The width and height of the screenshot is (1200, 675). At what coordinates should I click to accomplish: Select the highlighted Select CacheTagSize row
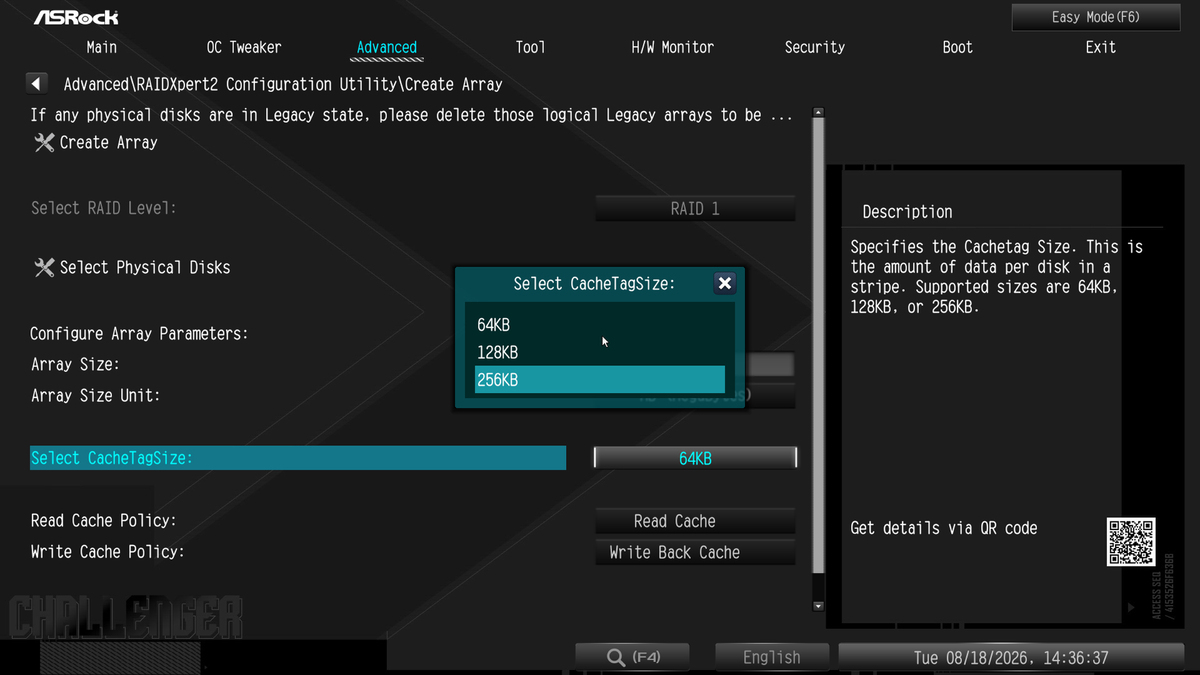(298, 458)
